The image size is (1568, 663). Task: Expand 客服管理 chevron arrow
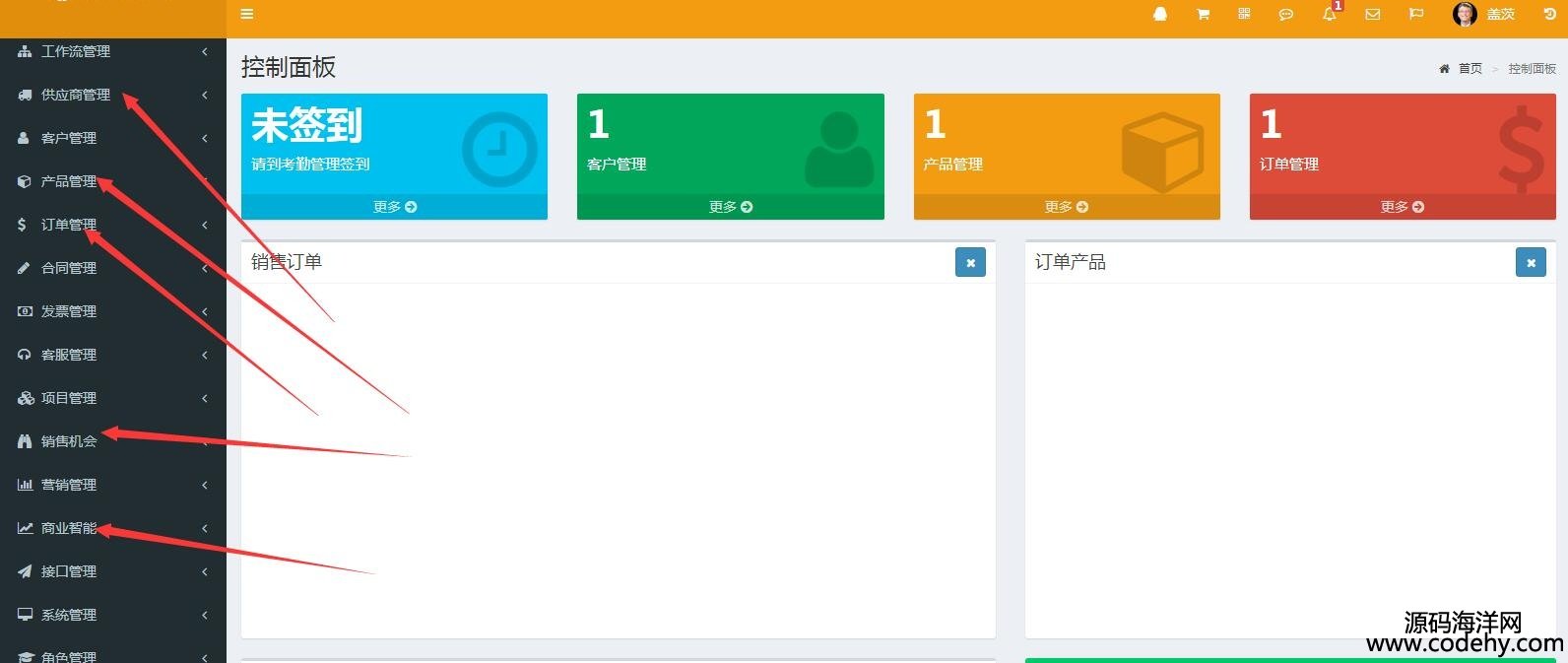(x=205, y=355)
